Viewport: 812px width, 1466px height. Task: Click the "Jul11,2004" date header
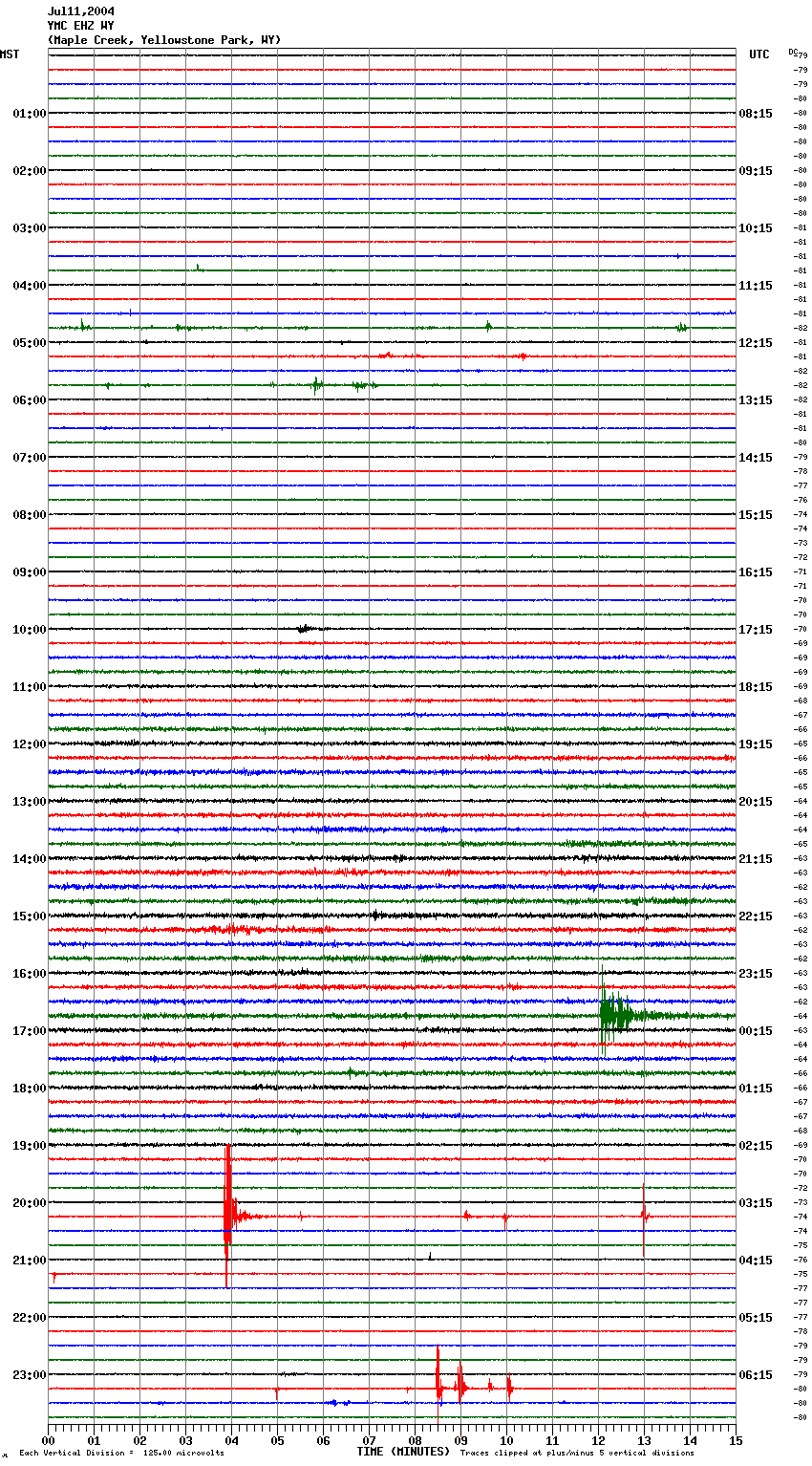[x=81, y=11]
